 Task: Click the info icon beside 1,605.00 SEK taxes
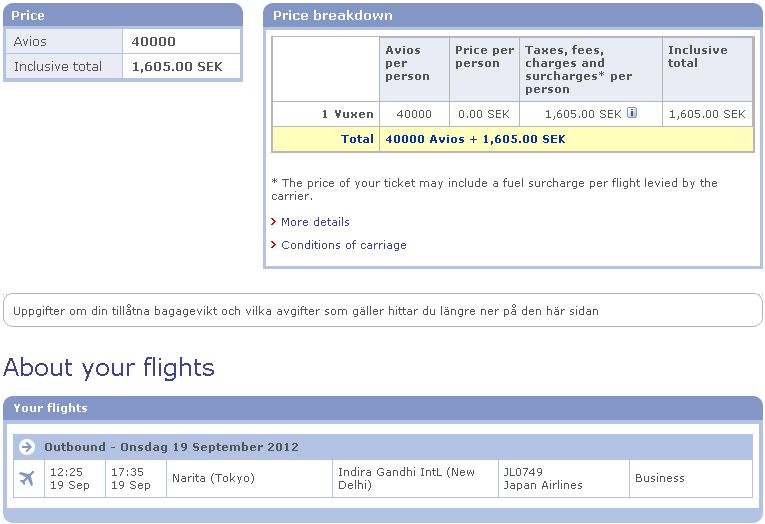click(632, 113)
